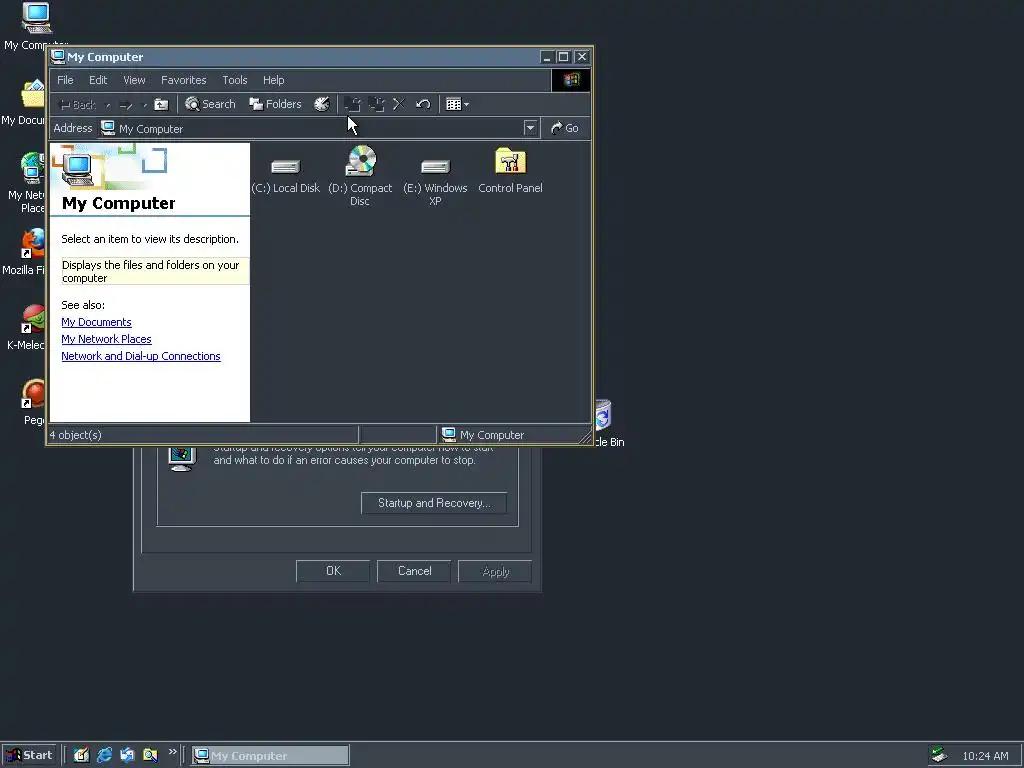Click OK in the System Properties dialog
Screen dimensions: 1024x768
pos(333,571)
